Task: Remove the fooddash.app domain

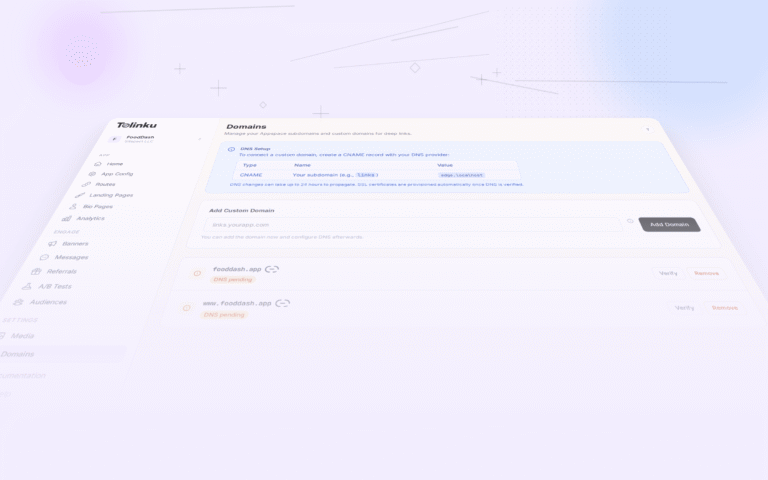Action: point(706,273)
